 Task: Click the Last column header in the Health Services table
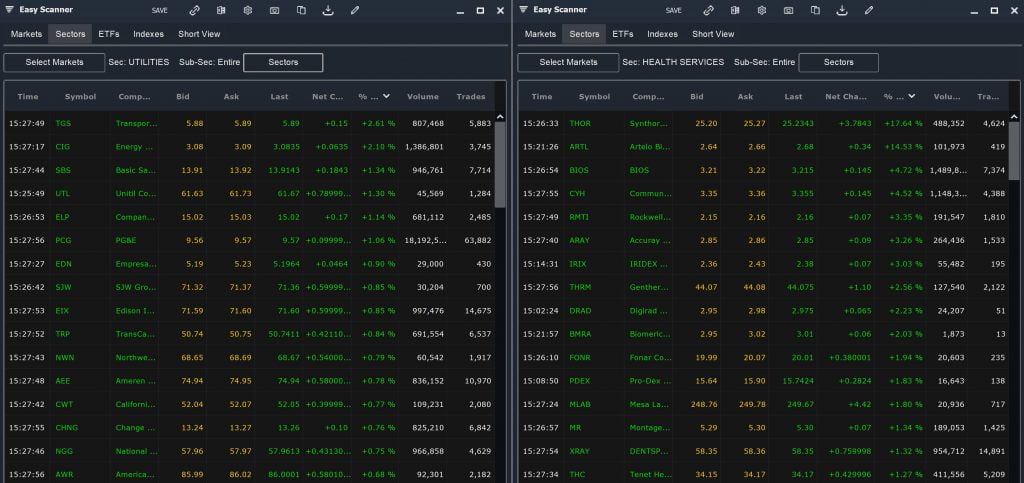[x=793, y=97]
